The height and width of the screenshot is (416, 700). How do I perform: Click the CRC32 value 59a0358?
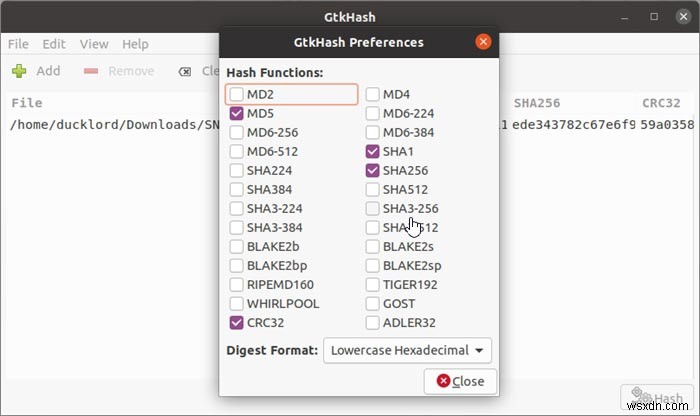[x=667, y=125]
